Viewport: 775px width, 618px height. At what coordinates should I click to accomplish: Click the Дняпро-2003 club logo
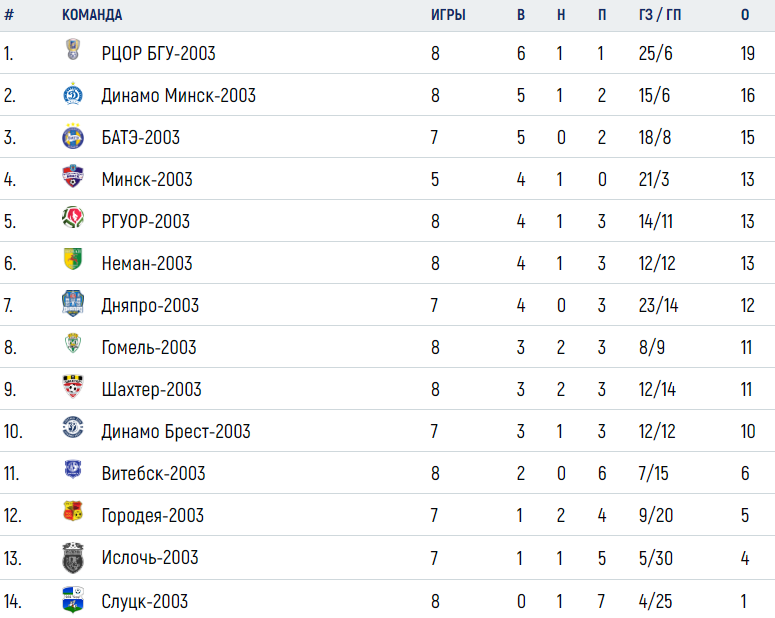point(73,303)
